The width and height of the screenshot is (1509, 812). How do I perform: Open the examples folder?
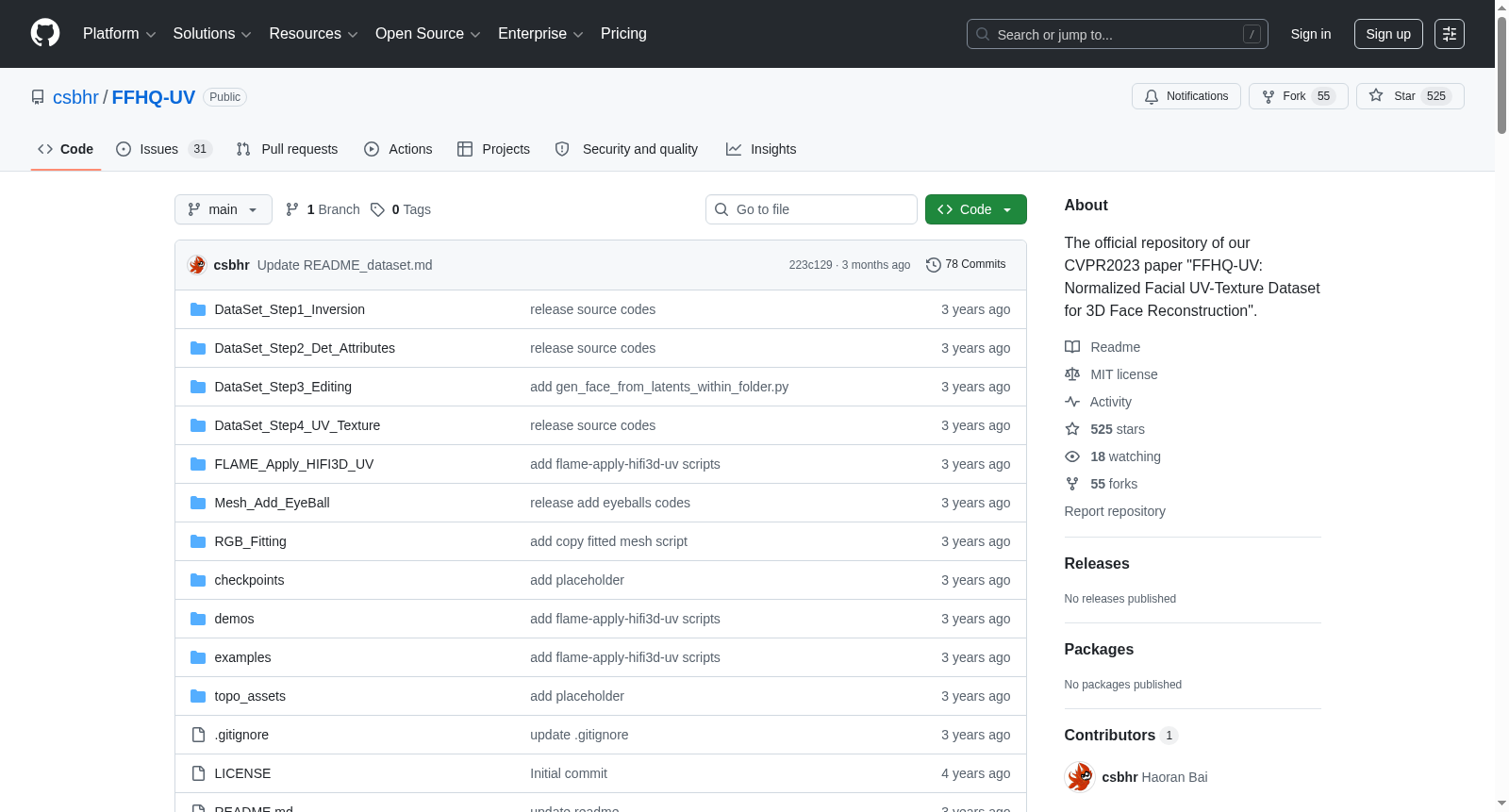tap(242, 657)
